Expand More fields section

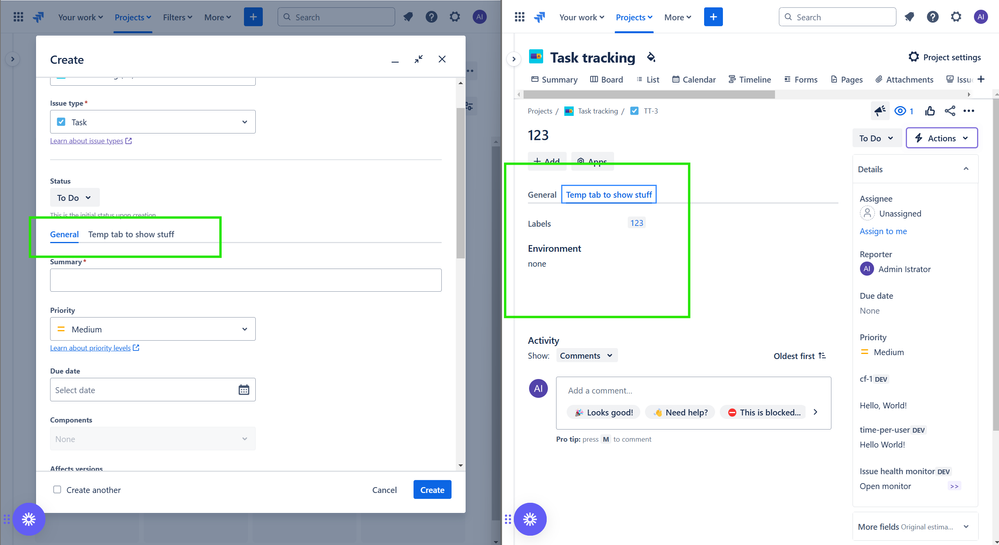tap(915, 527)
